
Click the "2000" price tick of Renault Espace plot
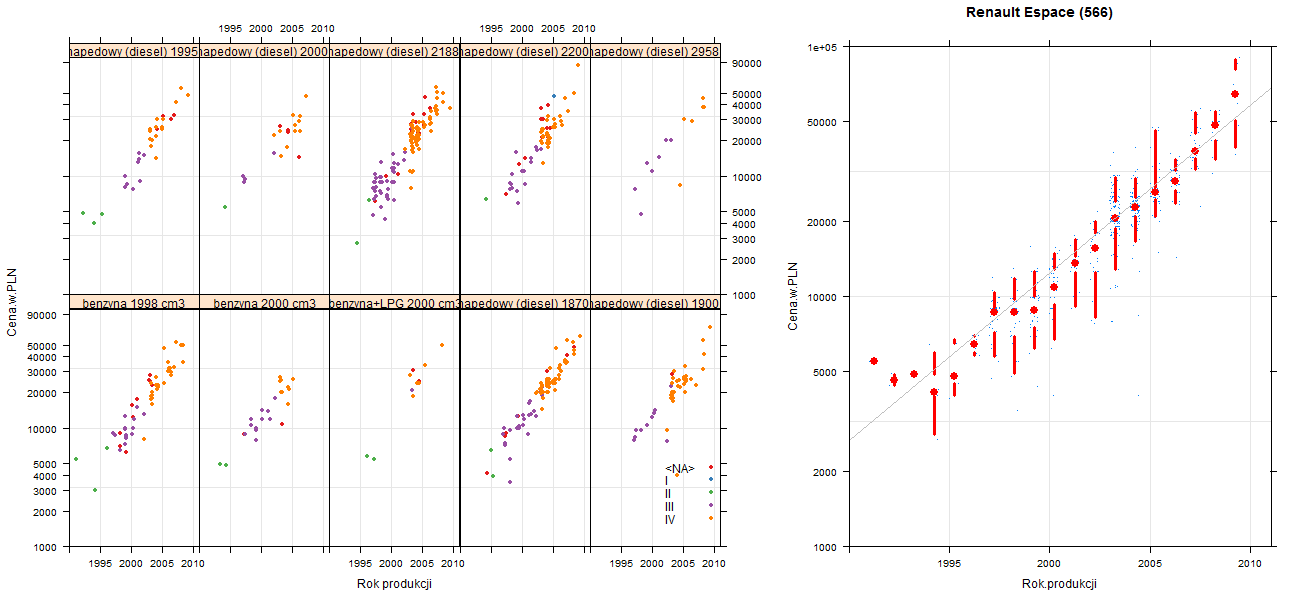826,471
